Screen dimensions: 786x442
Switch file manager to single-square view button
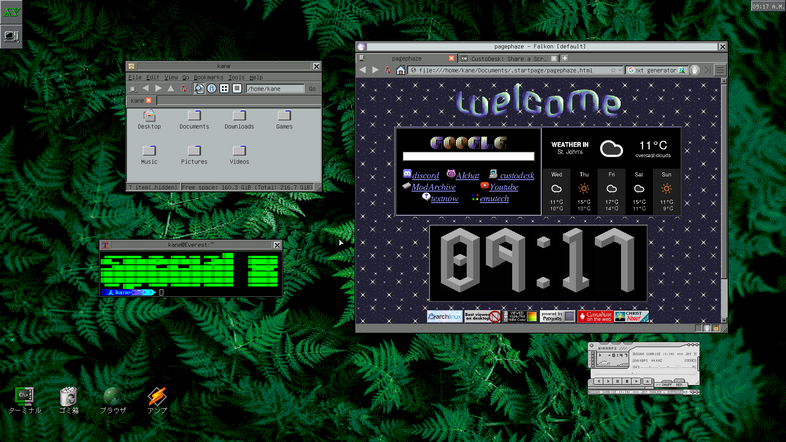[x=237, y=89]
